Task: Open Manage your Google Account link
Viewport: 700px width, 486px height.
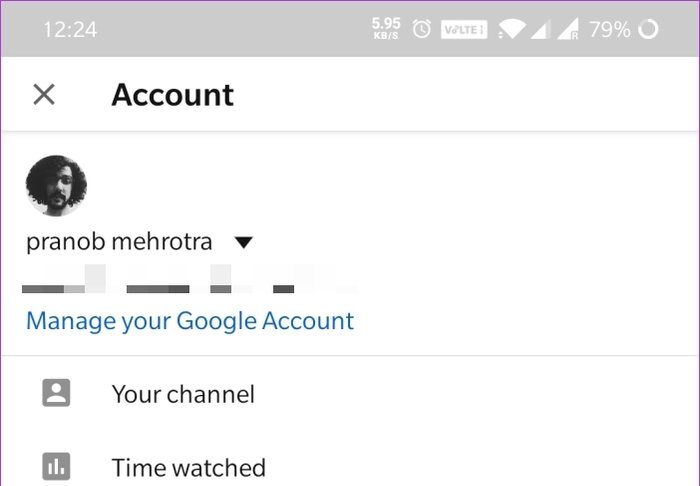Action: (190, 321)
